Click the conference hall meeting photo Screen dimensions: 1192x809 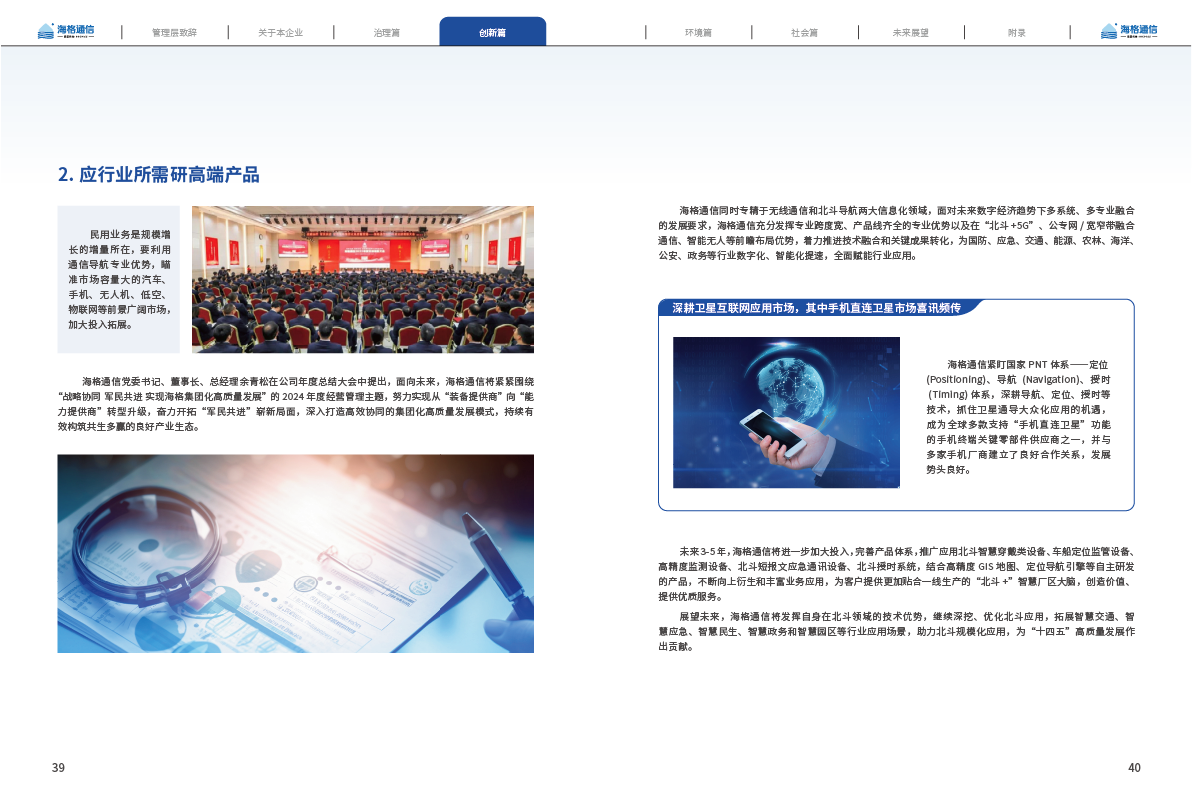click(362, 279)
